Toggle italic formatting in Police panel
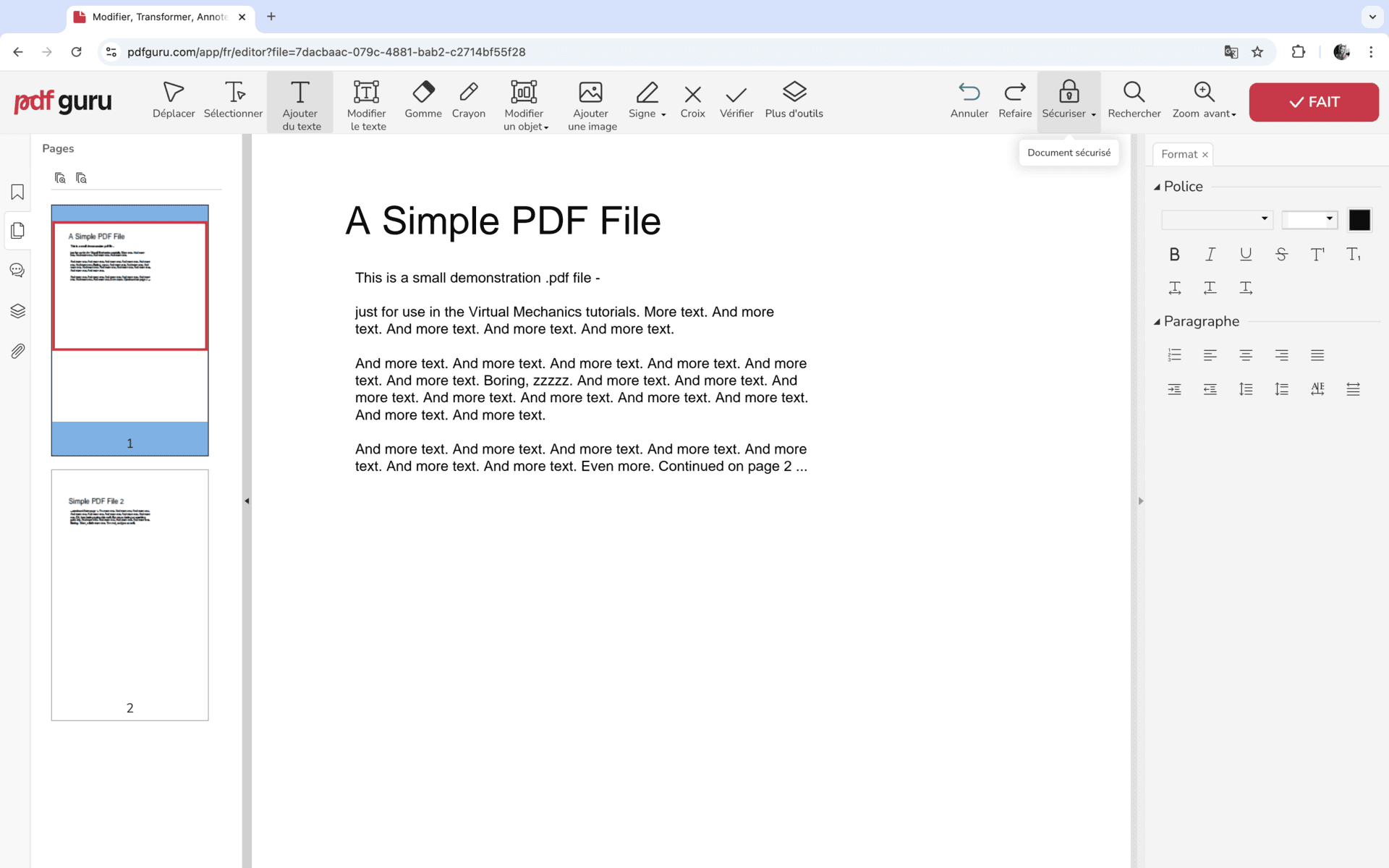 pos(1209,254)
